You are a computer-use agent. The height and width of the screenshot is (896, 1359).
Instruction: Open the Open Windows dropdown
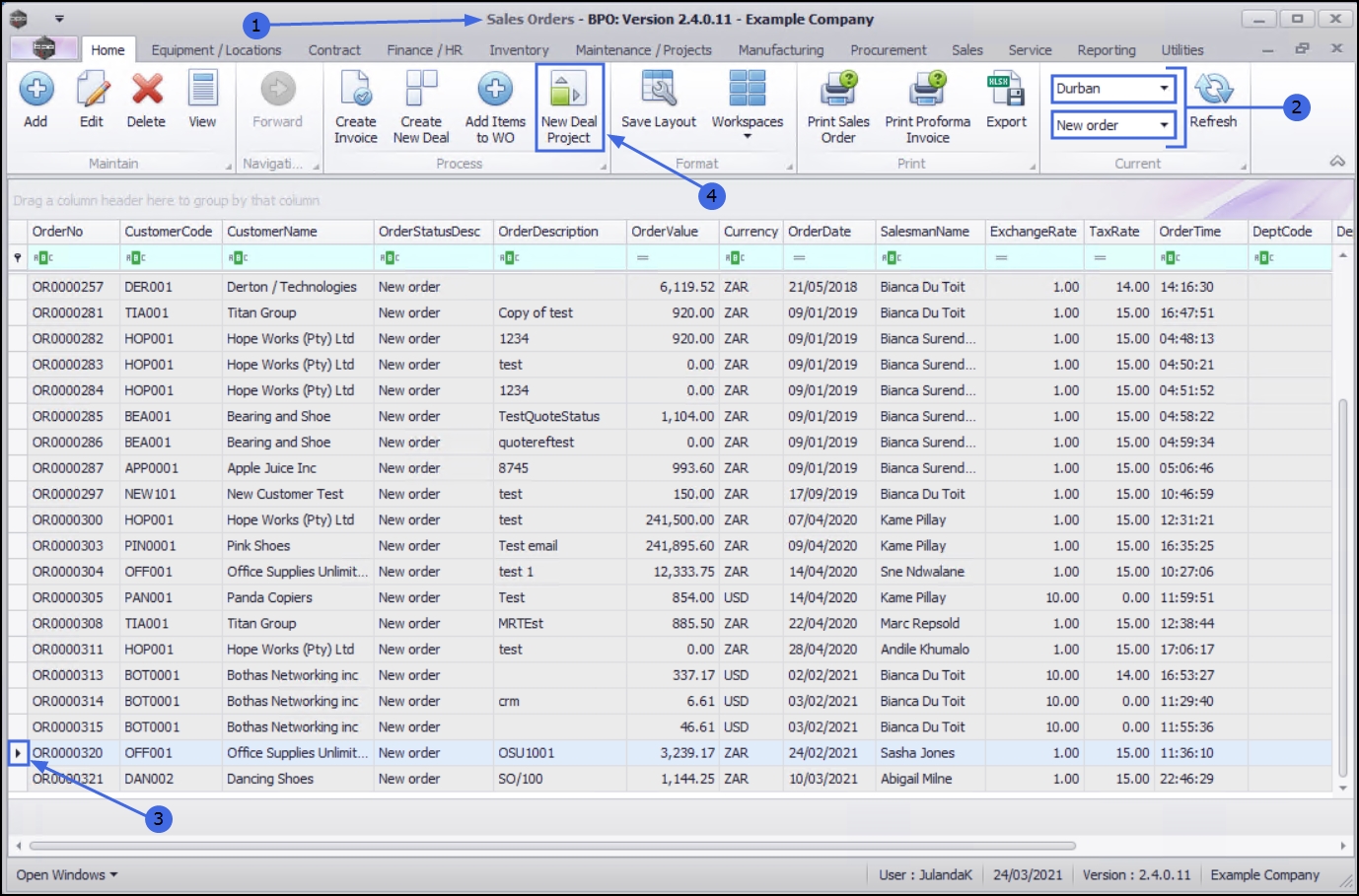(66, 875)
